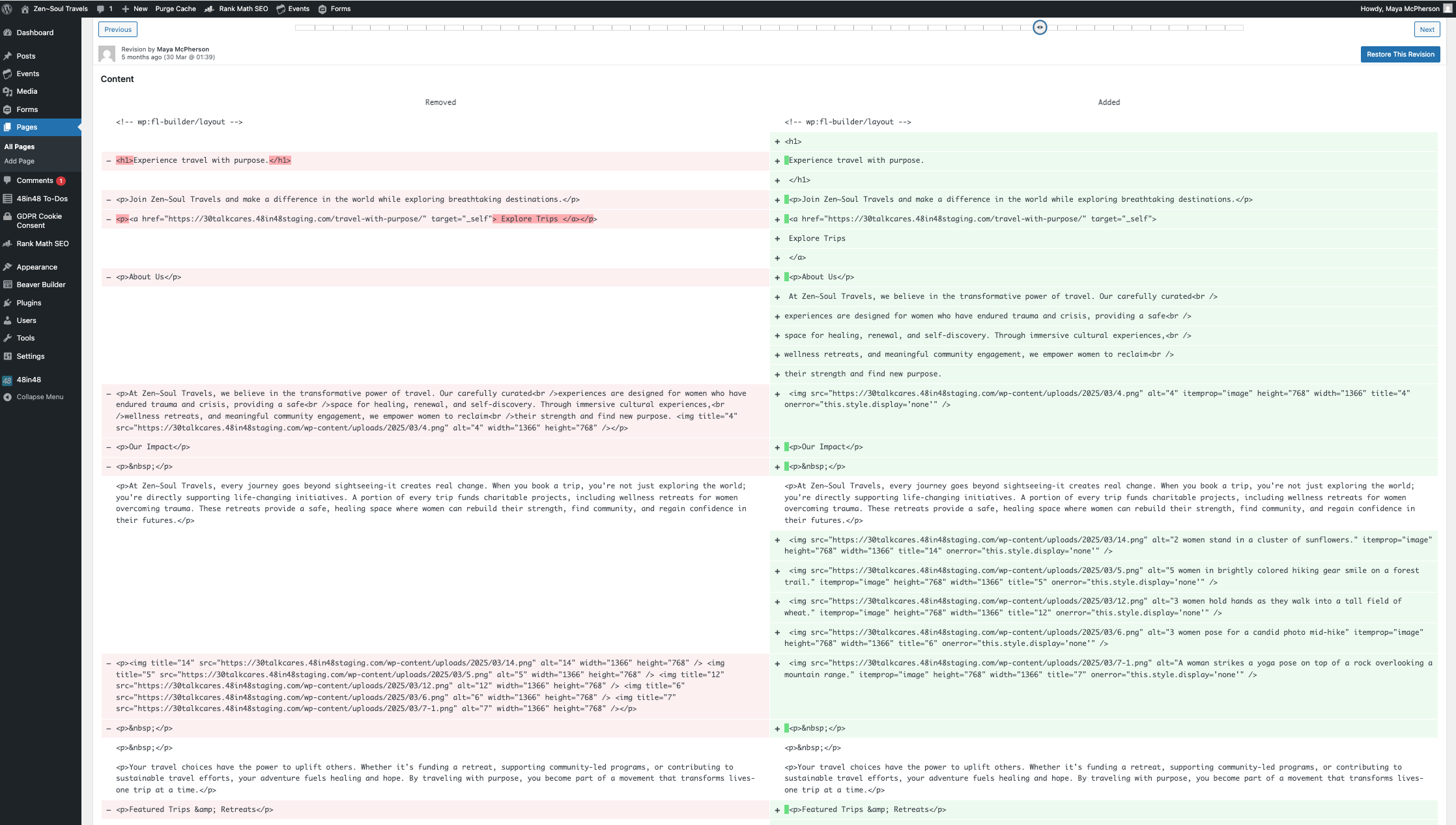Click removed line '<p>Our Impact</p>'

point(435,447)
